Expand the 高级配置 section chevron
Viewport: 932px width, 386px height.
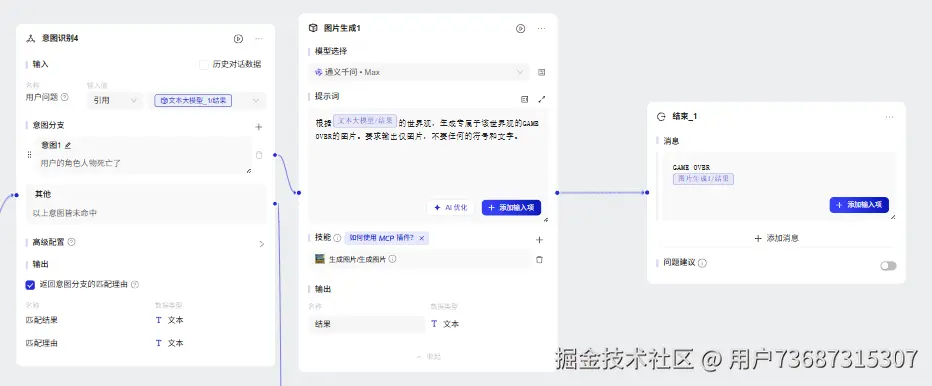[x=262, y=244]
